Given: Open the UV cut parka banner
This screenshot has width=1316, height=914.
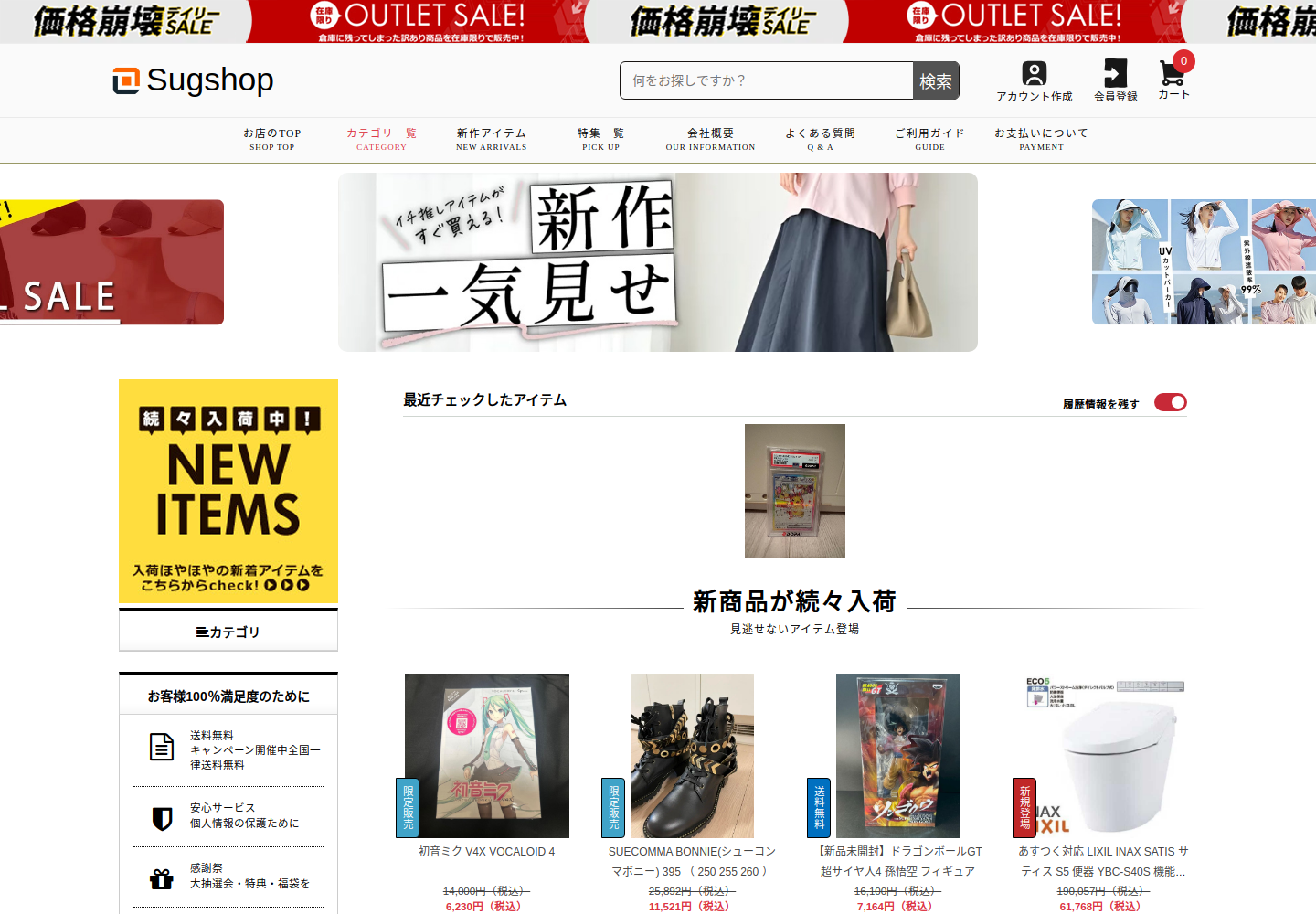Looking at the screenshot, I should (x=1204, y=262).
